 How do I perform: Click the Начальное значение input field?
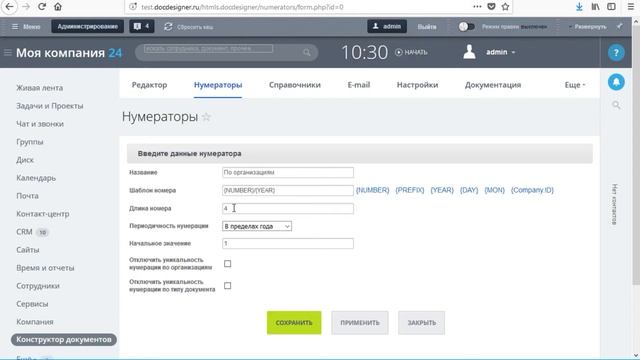[288, 243]
